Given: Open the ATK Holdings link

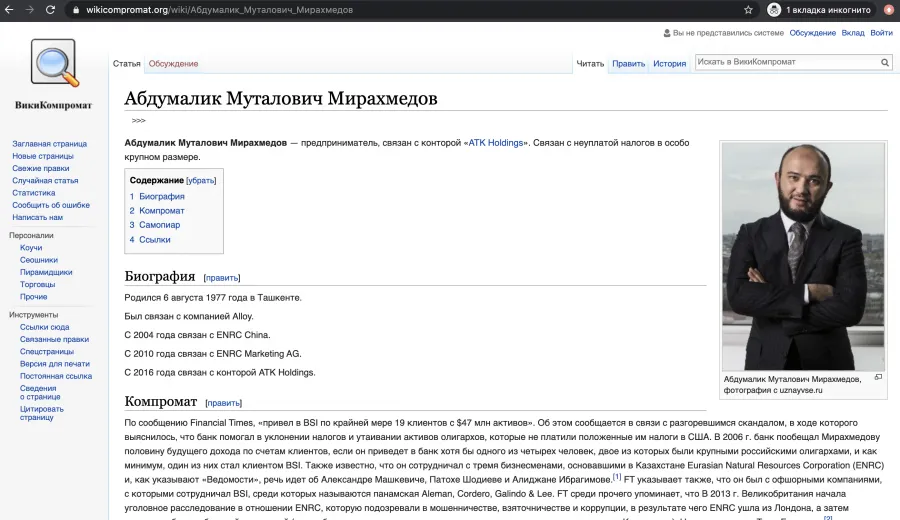Looking at the screenshot, I should pos(495,143).
